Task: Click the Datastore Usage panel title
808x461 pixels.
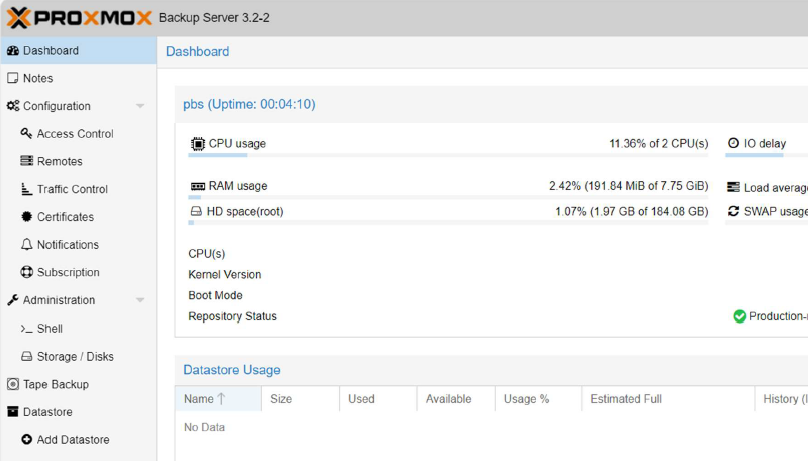Action: 232,370
